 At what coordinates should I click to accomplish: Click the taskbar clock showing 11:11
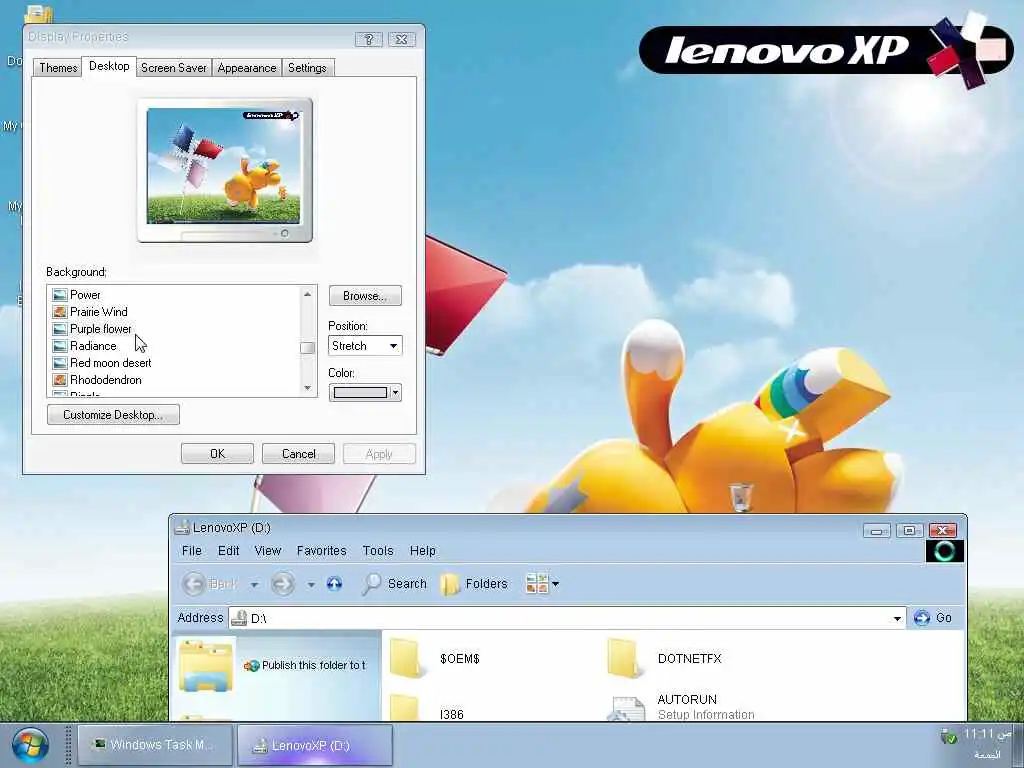pos(987,734)
